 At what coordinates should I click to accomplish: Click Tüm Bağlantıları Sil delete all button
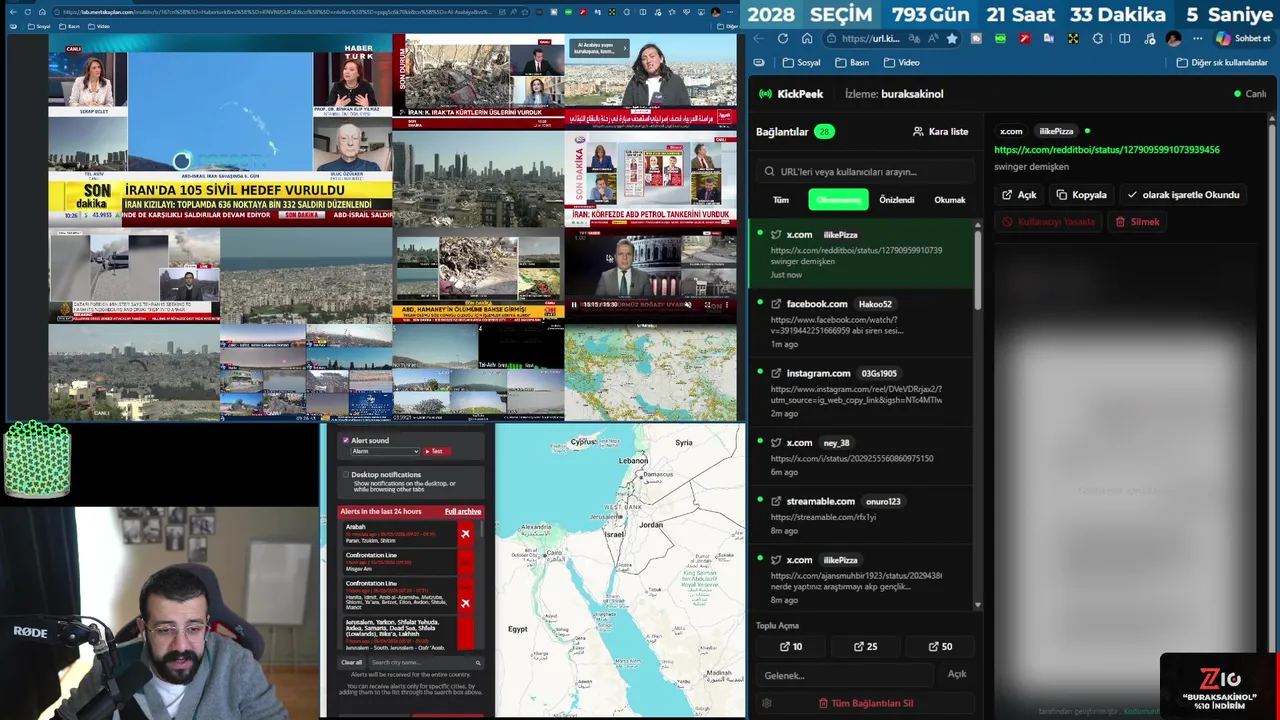(x=866, y=703)
